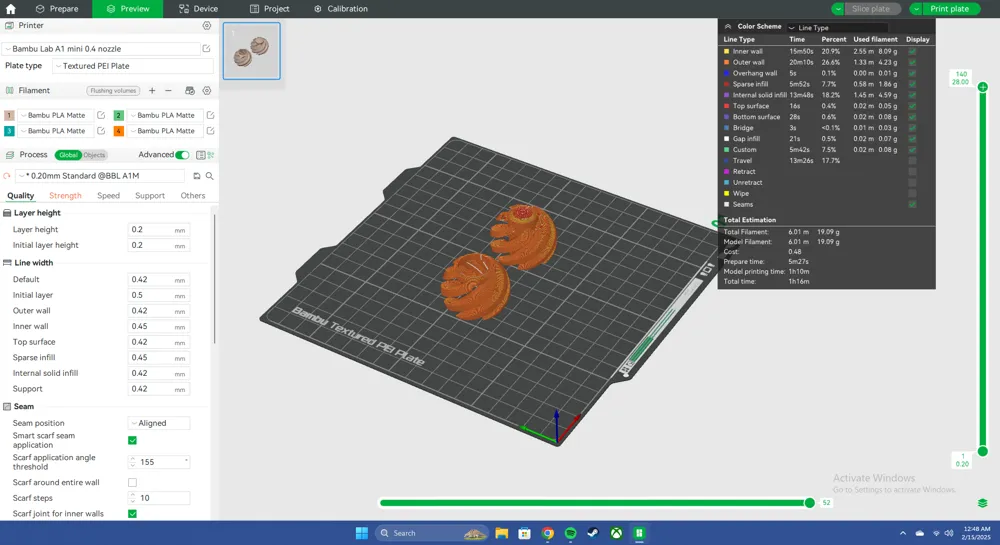
Task: Edit the Bambu Lab A1 mini printer preset
Action: coord(207,48)
